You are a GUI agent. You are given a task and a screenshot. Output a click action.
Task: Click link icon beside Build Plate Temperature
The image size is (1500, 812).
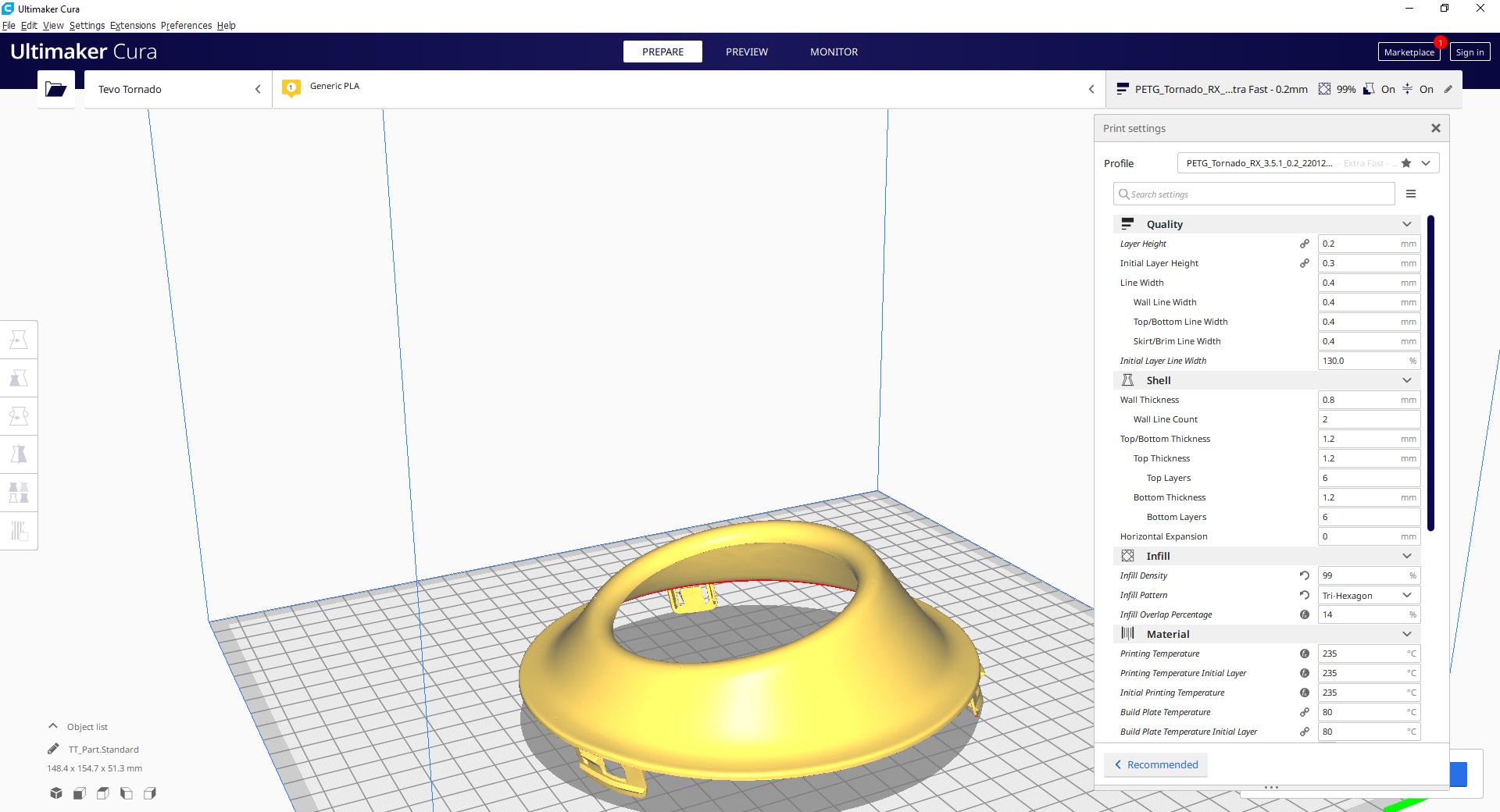click(x=1304, y=712)
